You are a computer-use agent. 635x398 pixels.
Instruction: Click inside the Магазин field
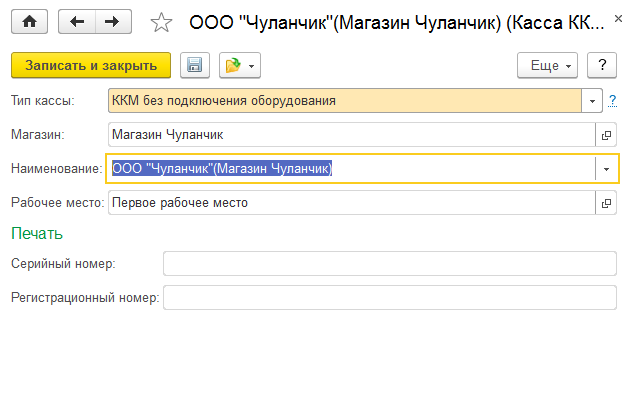tap(352, 135)
